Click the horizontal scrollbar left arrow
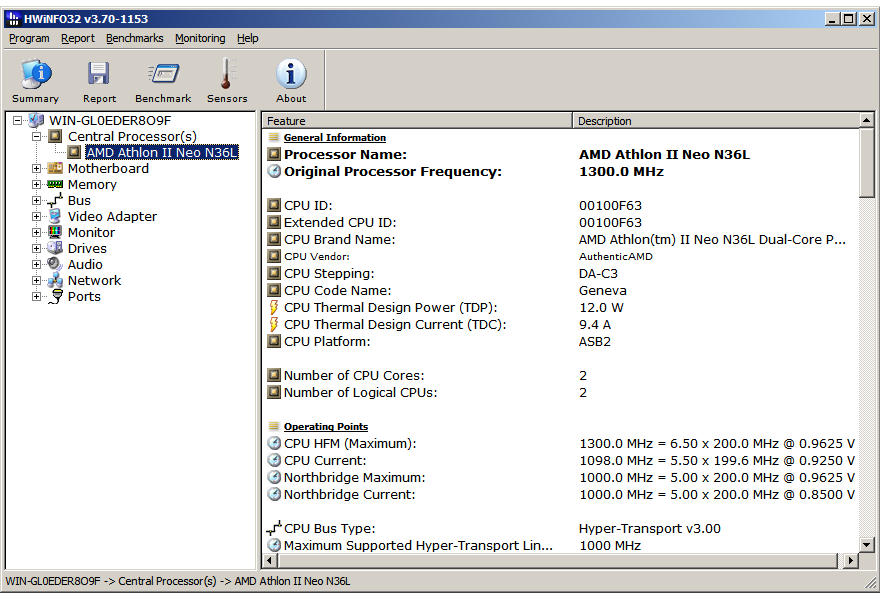 [x=270, y=560]
